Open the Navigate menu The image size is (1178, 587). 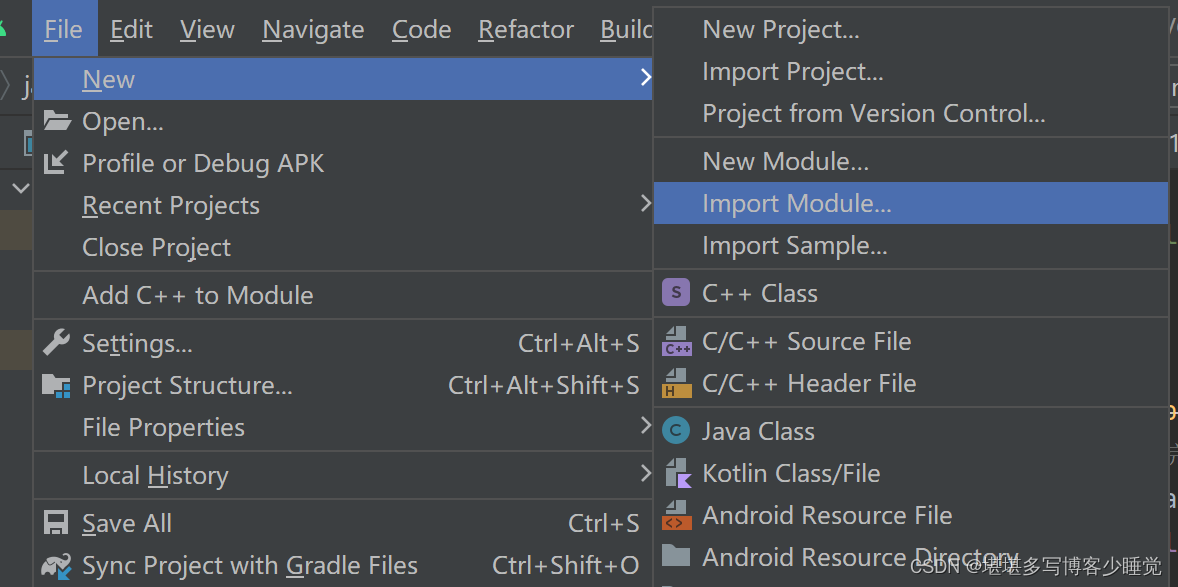point(313,30)
